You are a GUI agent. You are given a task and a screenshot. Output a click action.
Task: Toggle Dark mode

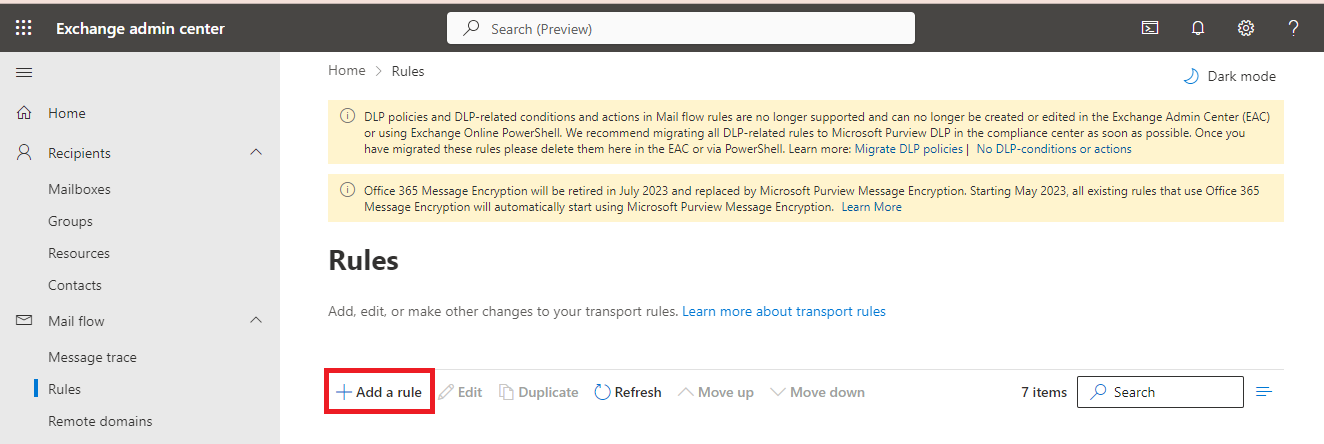pos(1229,76)
